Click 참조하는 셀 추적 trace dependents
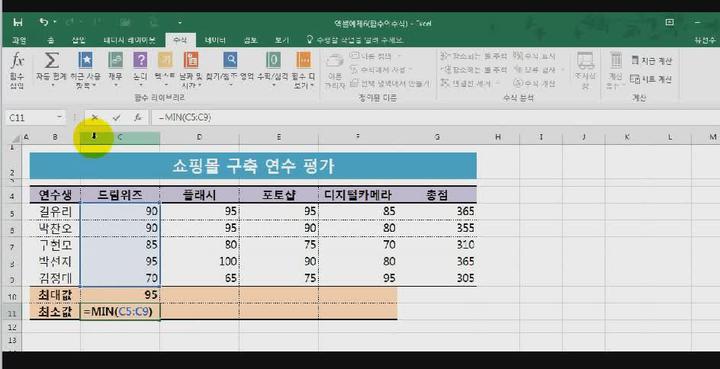The height and width of the screenshot is (369, 720). point(474,70)
